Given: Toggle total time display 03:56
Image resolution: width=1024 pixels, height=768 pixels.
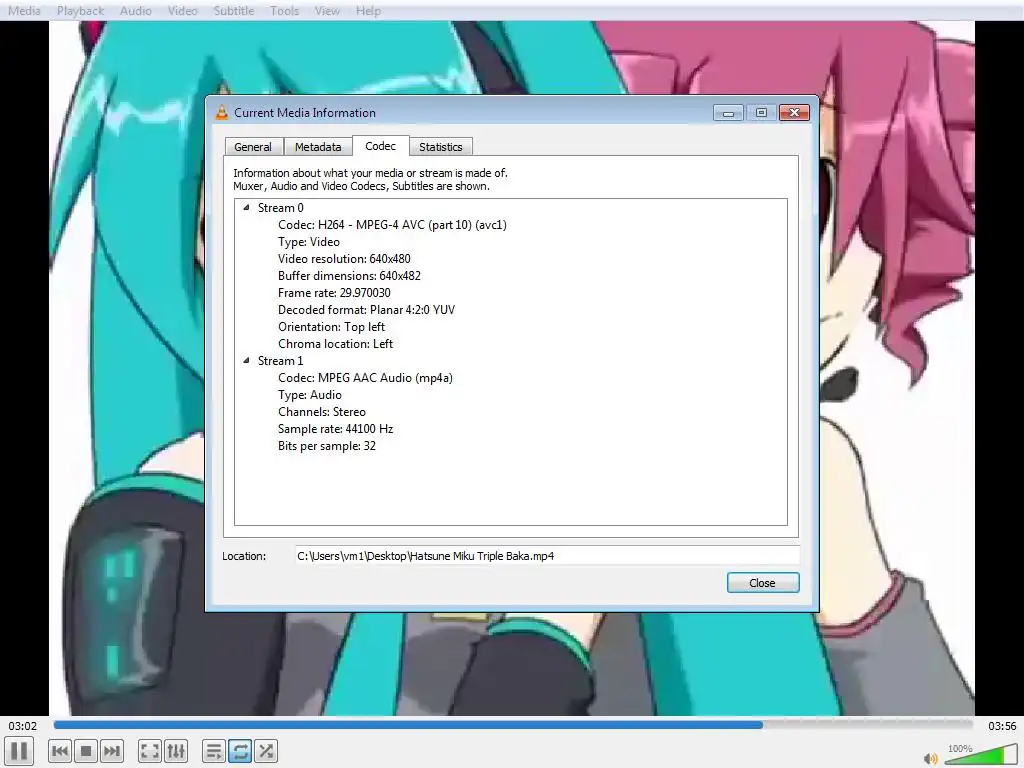Looking at the screenshot, I should click(1002, 726).
